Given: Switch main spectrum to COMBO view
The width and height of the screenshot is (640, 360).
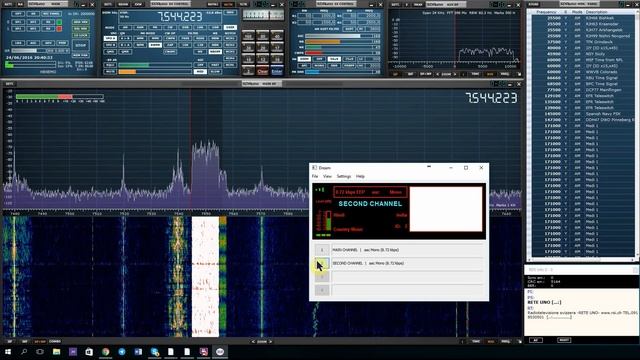Looking at the screenshot, I should pyautogui.click(x=55, y=342).
